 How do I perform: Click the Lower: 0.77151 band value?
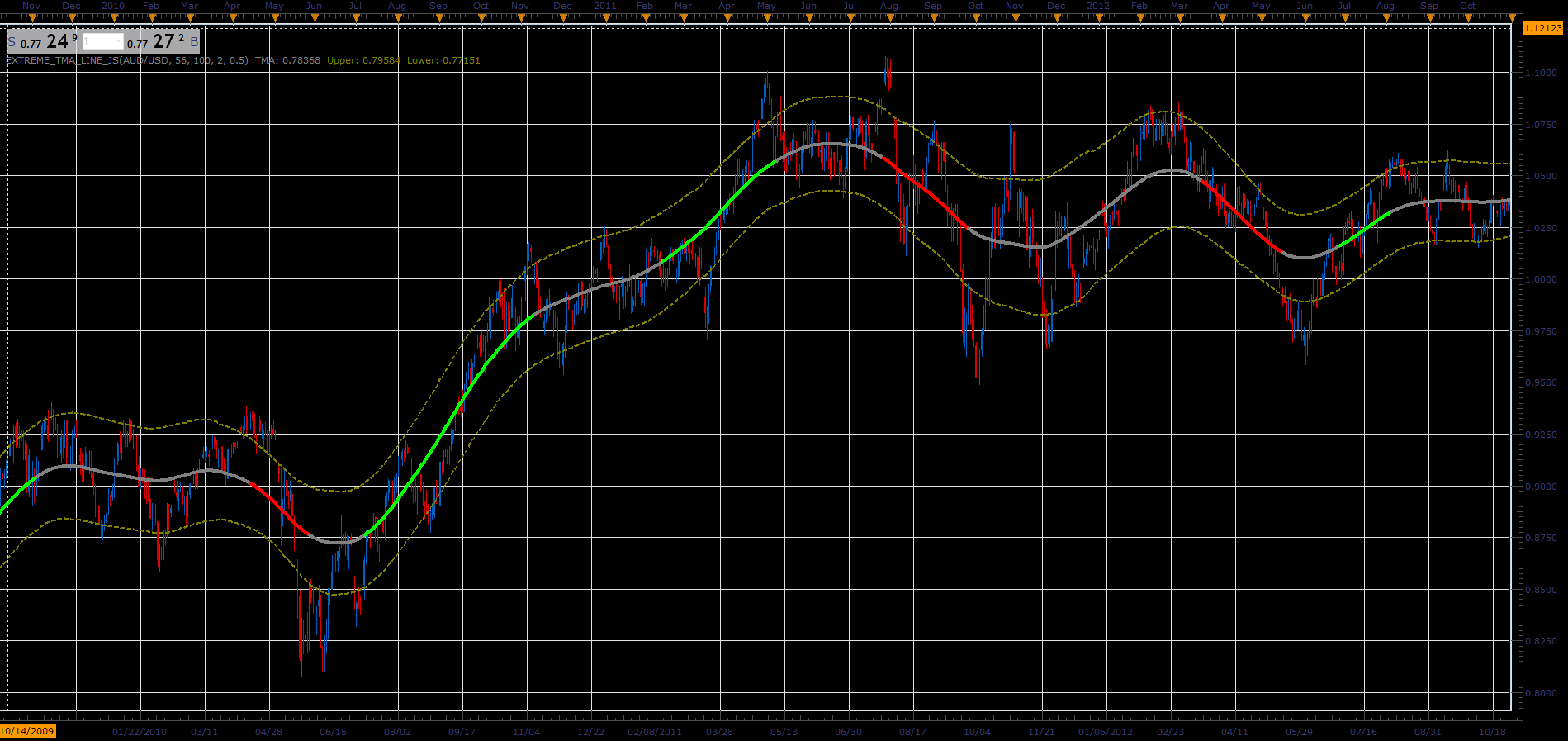443,60
